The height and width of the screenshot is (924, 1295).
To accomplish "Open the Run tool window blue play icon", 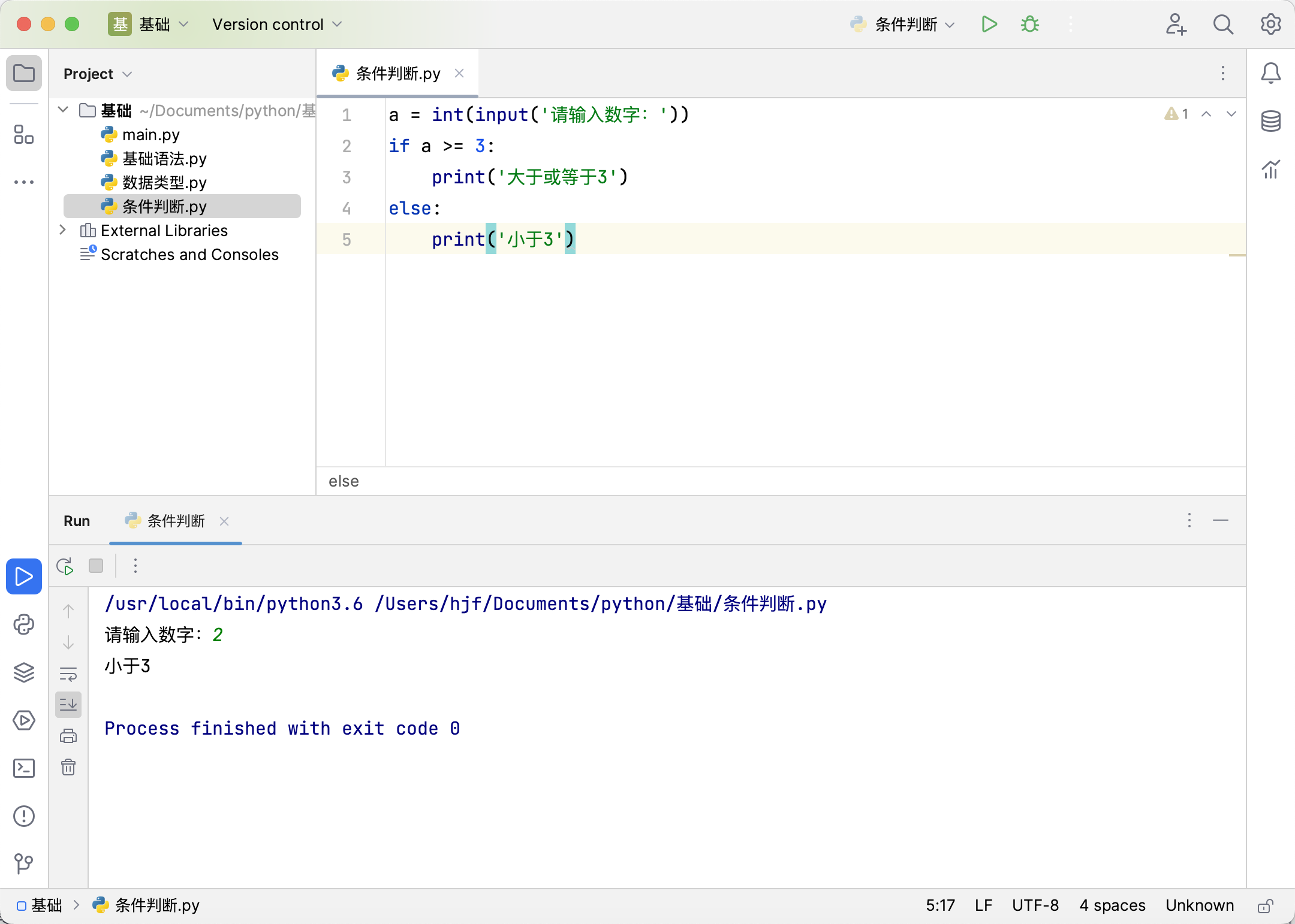I will [x=24, y=576].
